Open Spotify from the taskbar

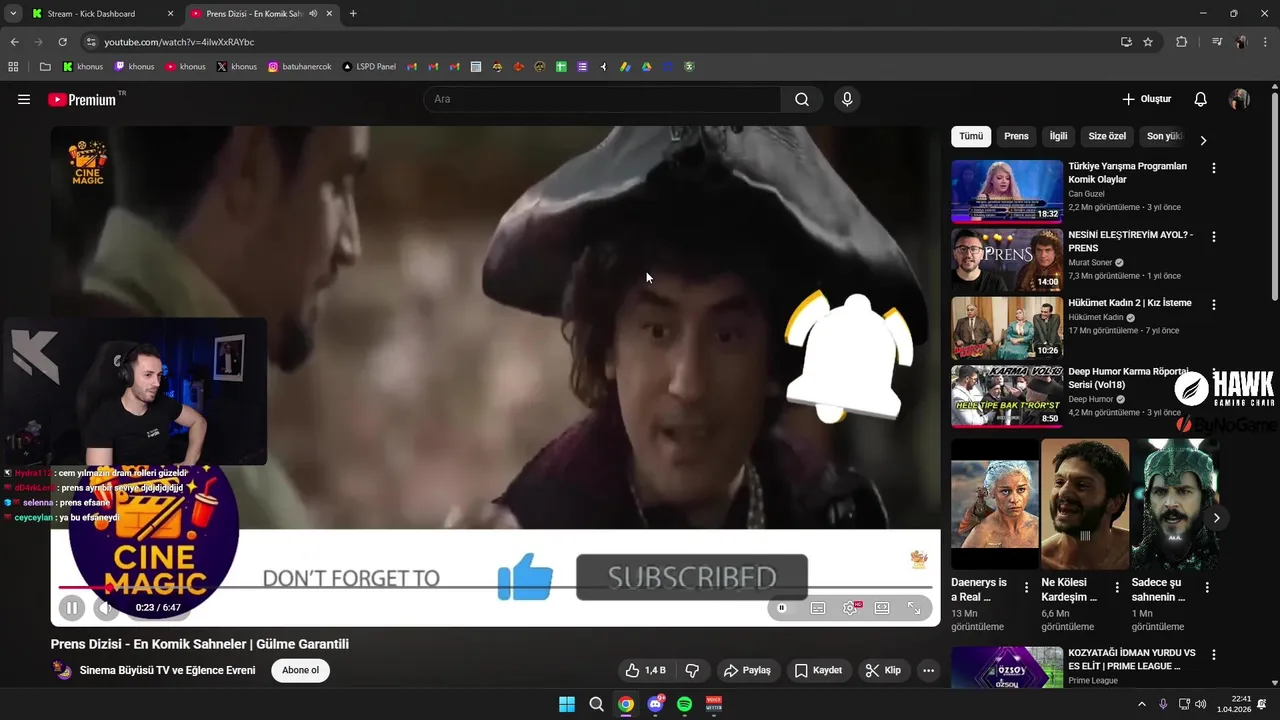(684, 704)
